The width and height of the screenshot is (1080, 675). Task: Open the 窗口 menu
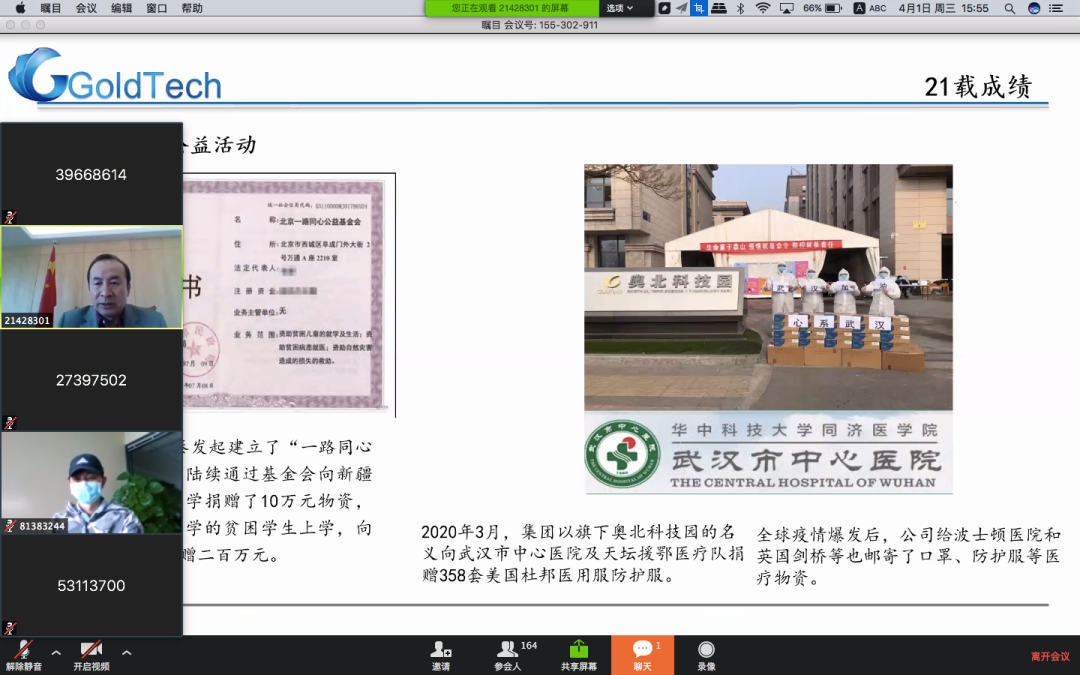(156, 8)
